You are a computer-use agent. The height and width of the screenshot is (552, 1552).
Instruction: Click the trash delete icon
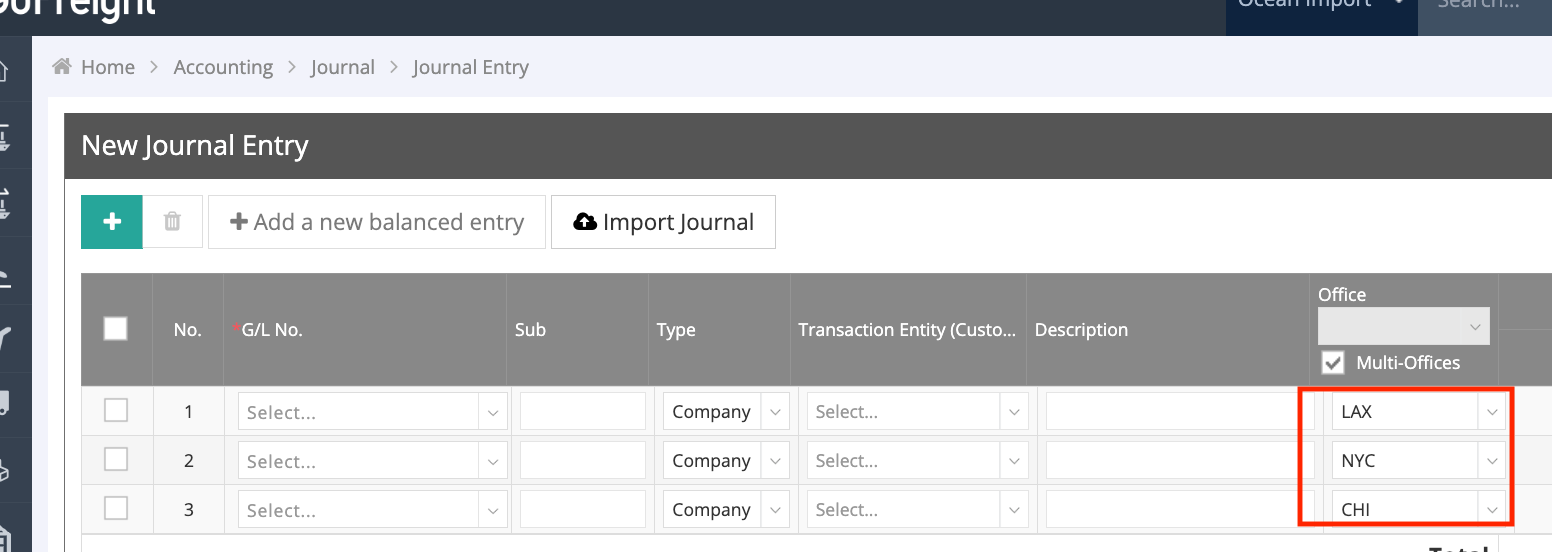click(172, 222)
